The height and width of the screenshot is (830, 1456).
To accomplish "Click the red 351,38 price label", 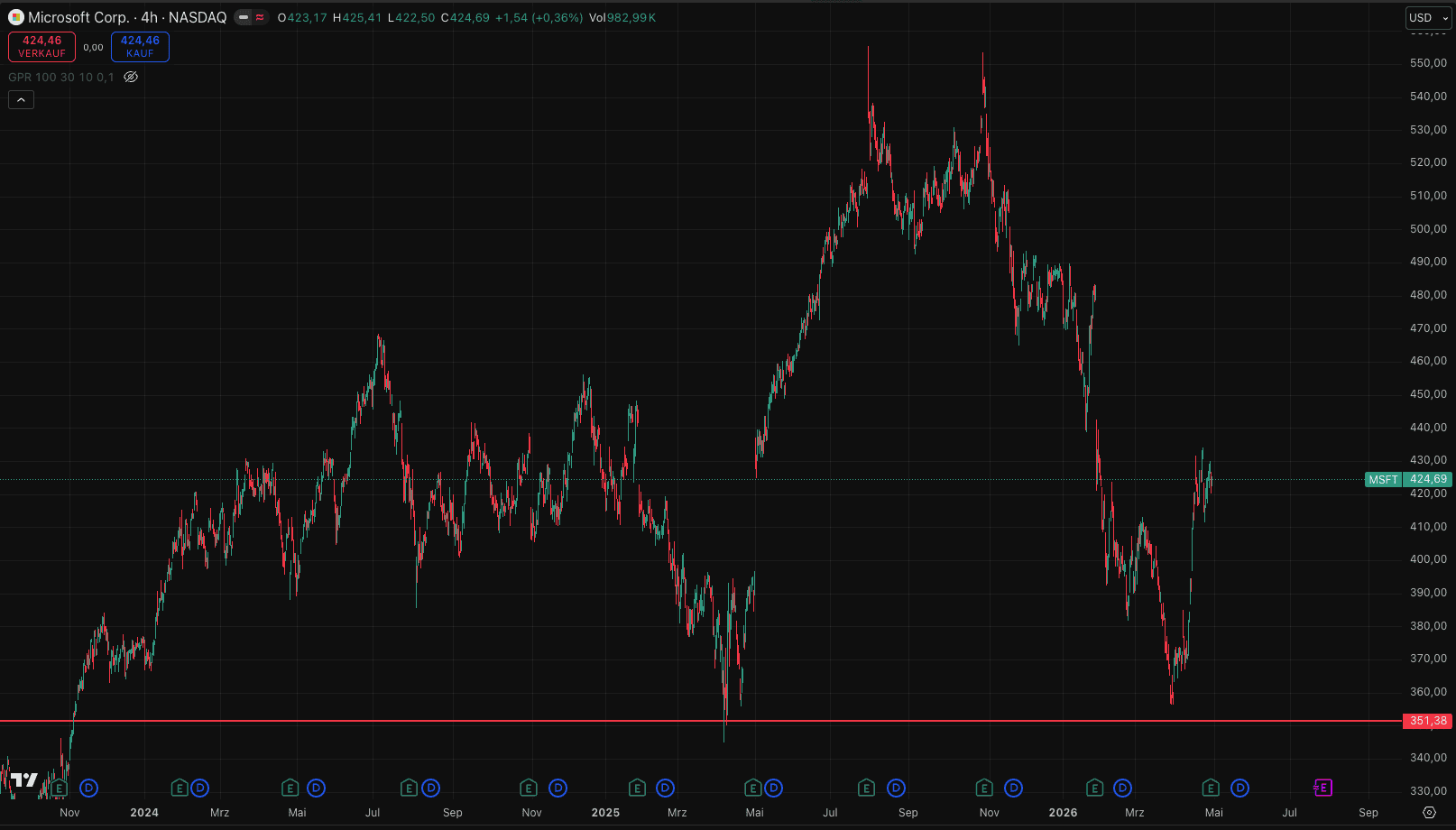I will click(x=1427, y=721).
